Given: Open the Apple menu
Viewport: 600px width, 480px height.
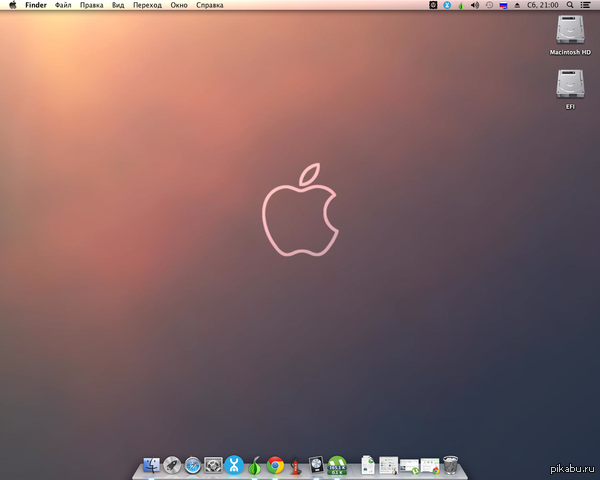Looking at the screenshot, I should point(13,5).
